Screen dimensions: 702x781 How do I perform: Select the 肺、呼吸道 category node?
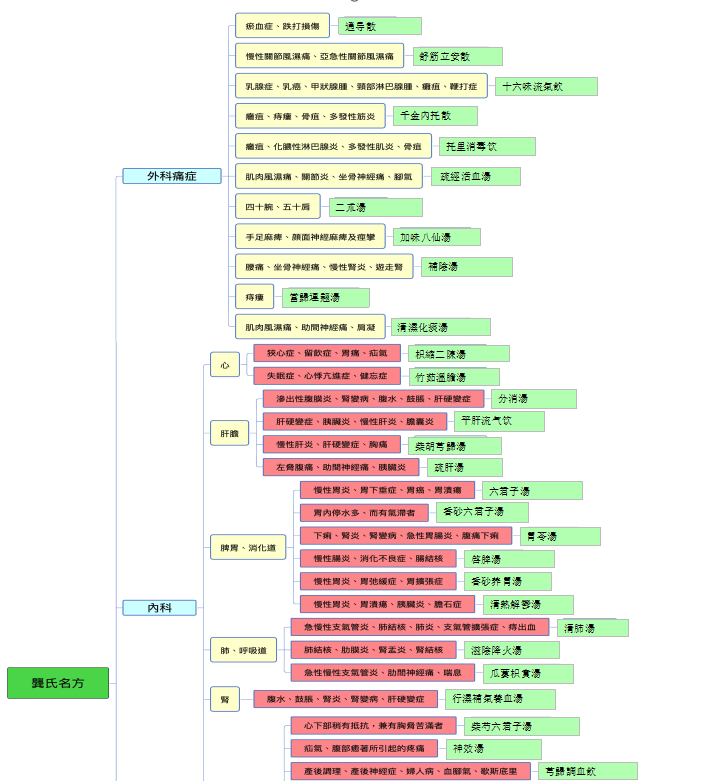point(243,651)
